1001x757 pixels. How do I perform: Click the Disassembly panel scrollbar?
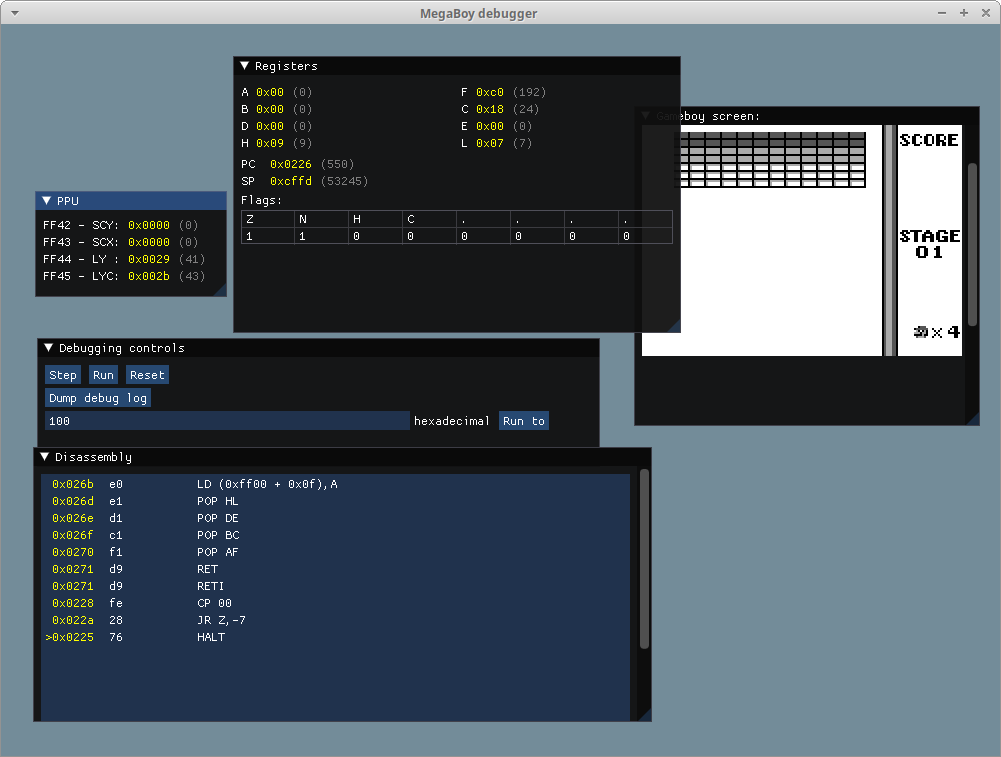pos(645,560)
